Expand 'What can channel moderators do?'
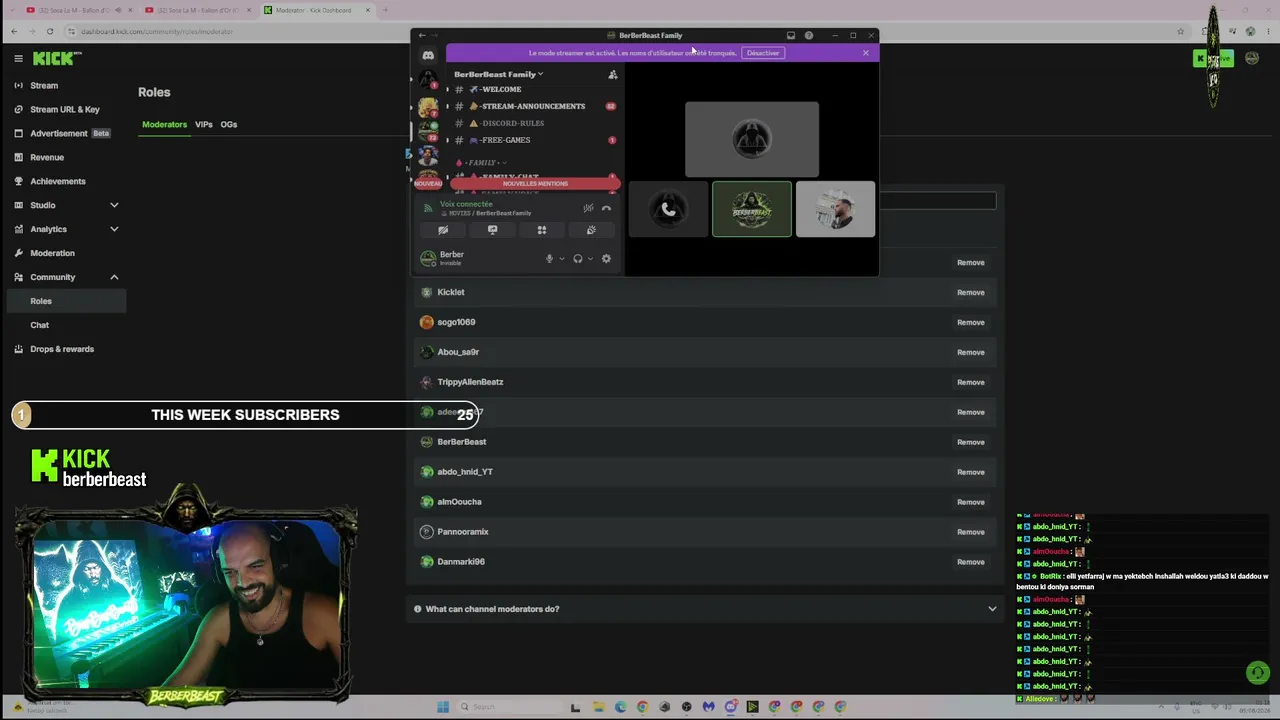 pos(704,609)
